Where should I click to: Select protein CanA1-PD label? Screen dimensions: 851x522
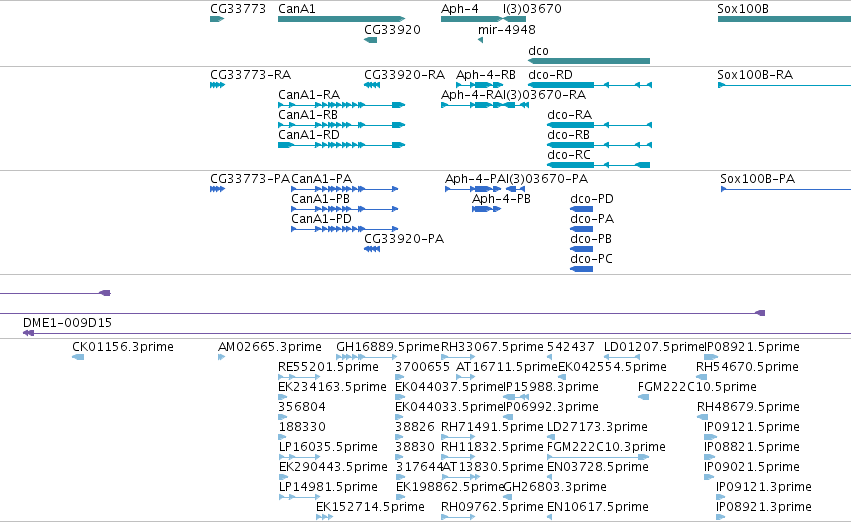(x=321, y=219)
